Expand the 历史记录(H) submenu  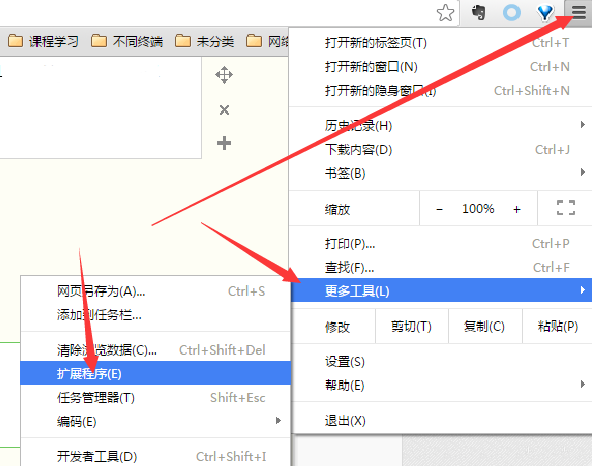pos(441,125)
